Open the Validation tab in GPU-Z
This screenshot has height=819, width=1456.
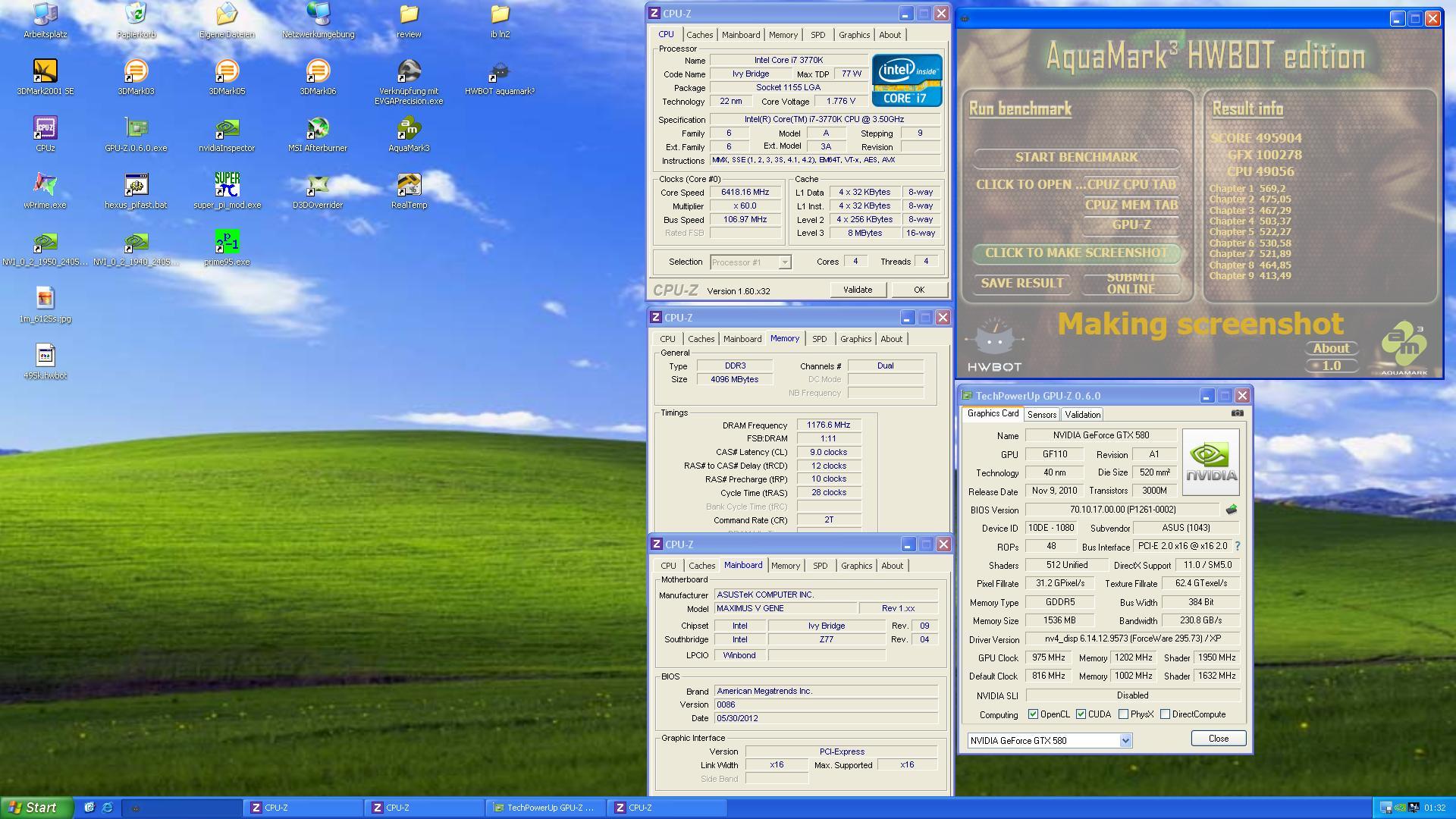(x=1082, y=415)
